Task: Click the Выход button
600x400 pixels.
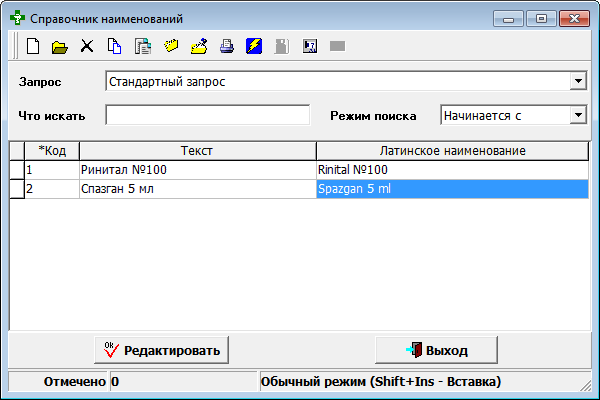Action: click(x=436, y=350)
